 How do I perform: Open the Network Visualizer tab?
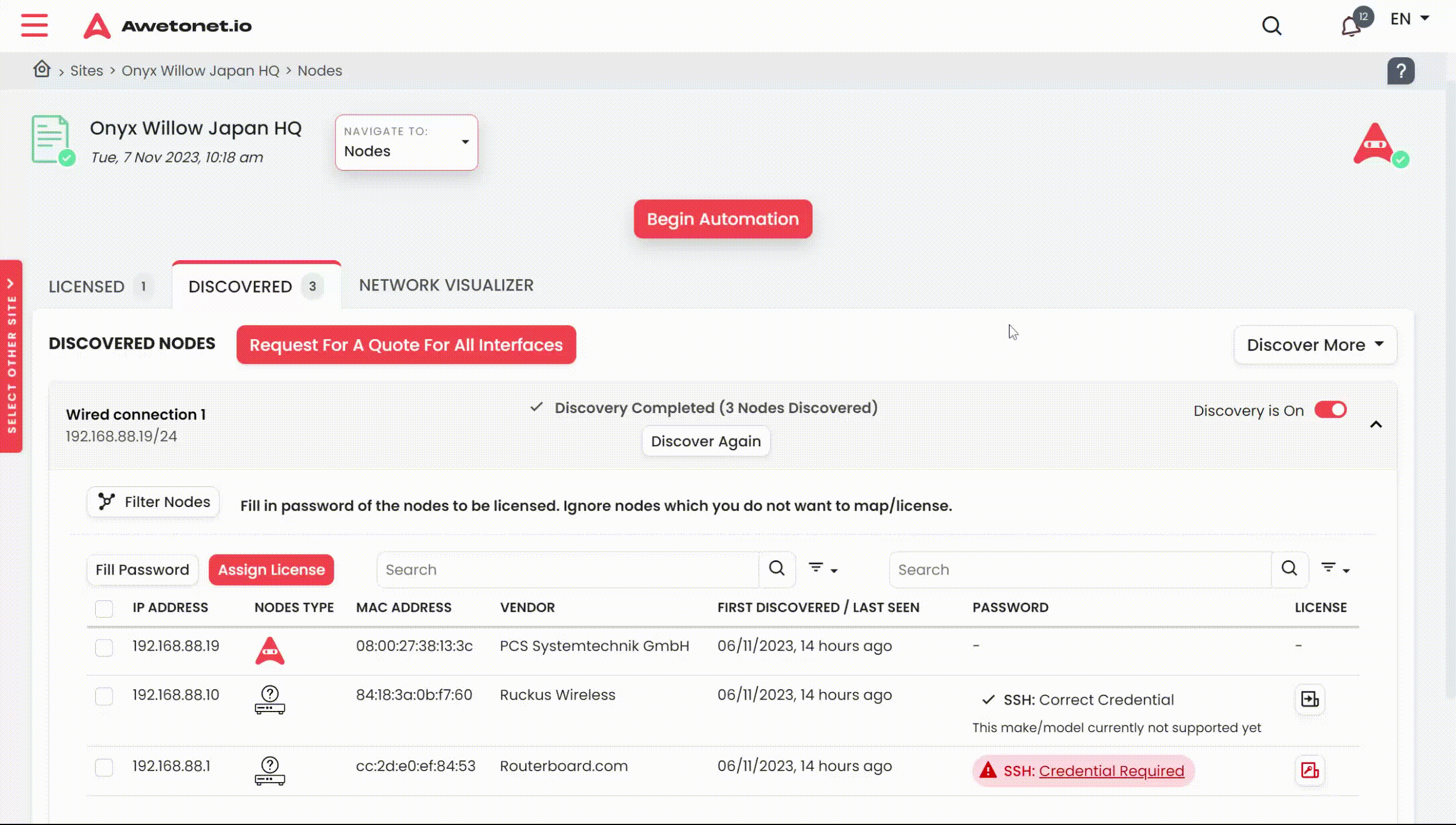(446, 285)
